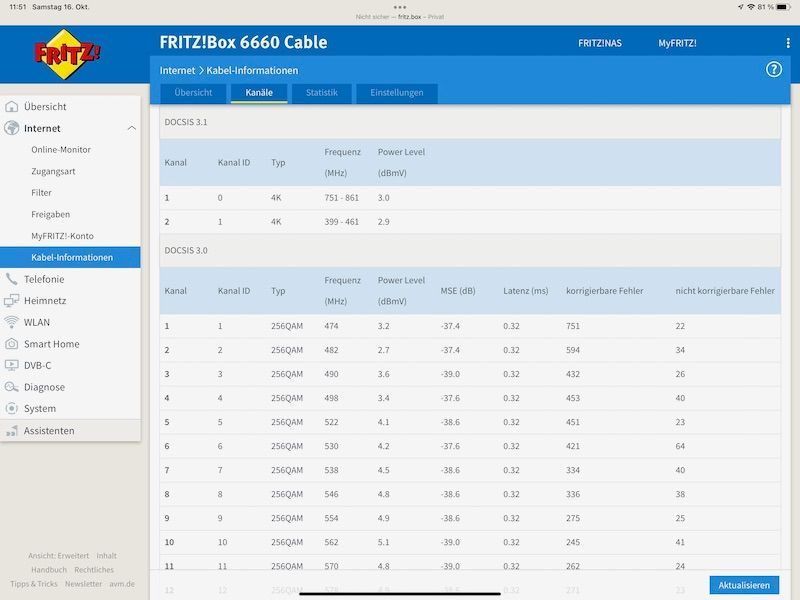Click frequency value 546
This screenshot has width=800, height=600.
(x=331, y=494)
